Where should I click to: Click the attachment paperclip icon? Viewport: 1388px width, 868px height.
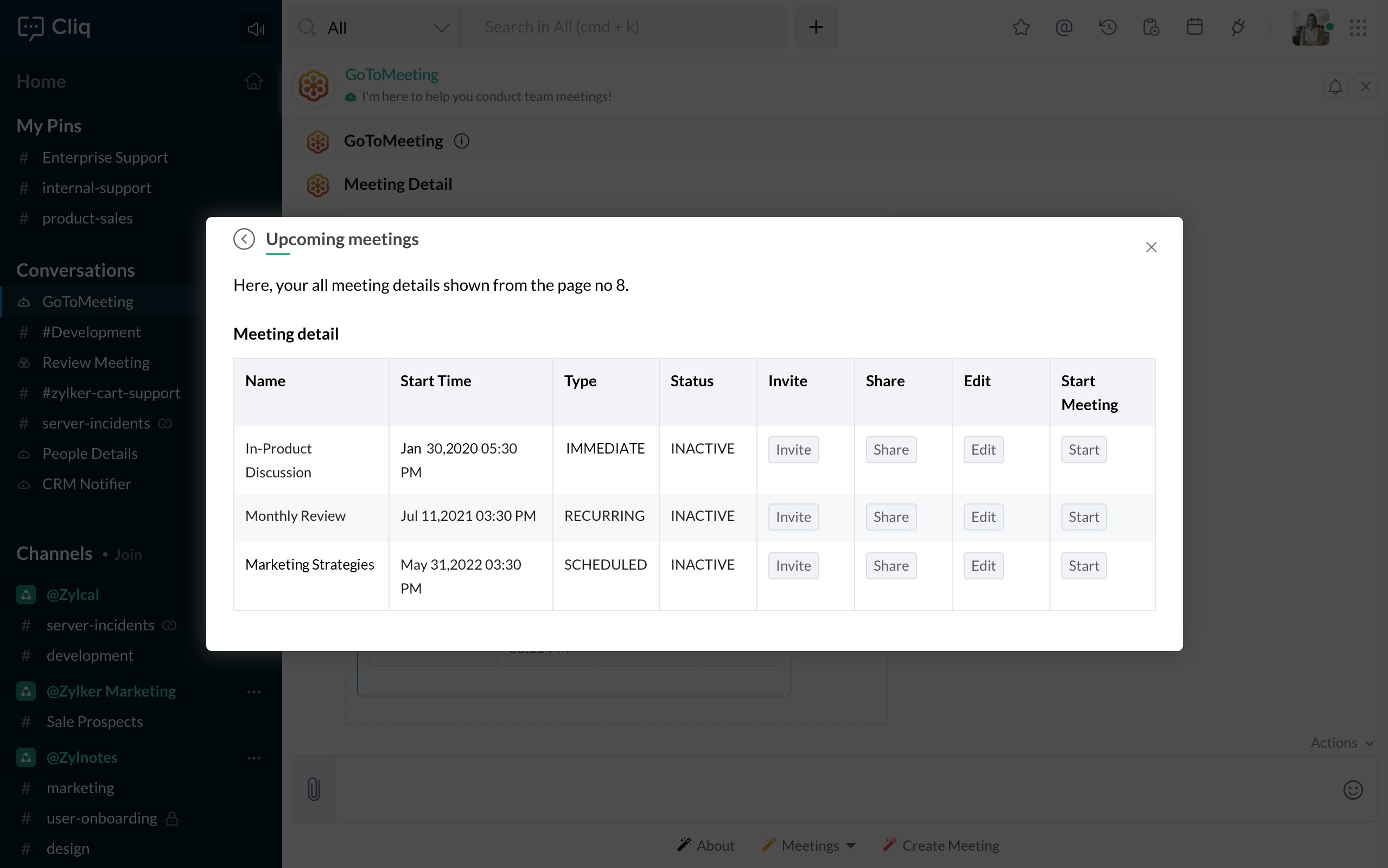pyautogui.click(x=314, y=789)
